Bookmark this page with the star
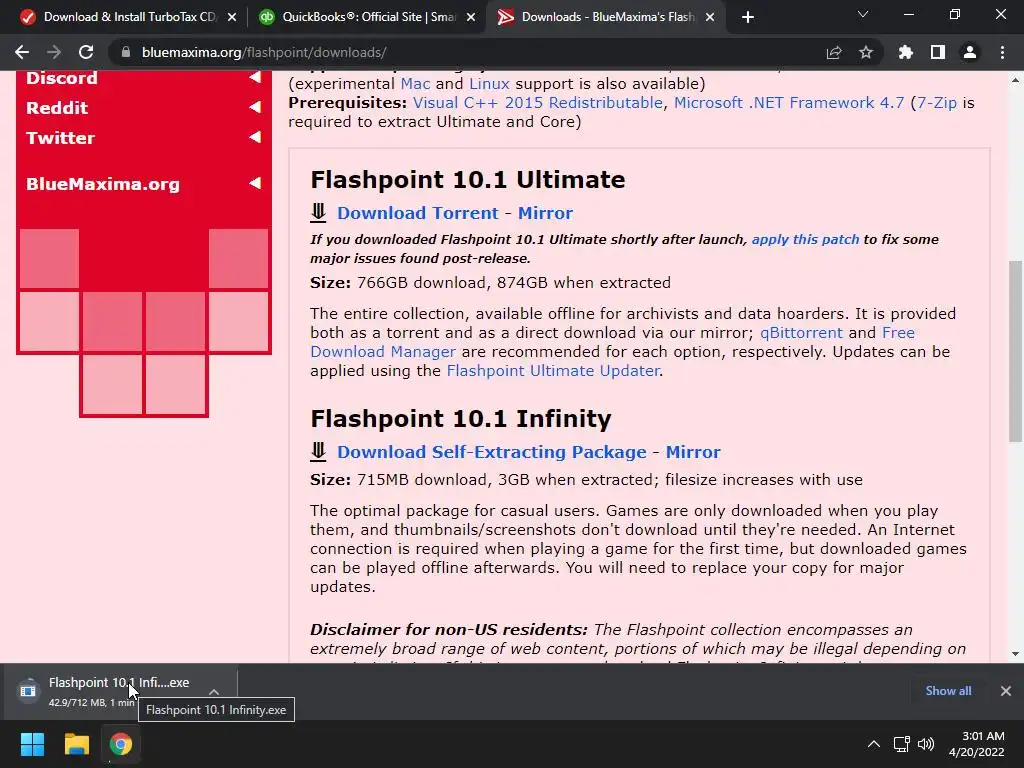Viewport: 1024px width, 768px height. (x=866, y=52)
